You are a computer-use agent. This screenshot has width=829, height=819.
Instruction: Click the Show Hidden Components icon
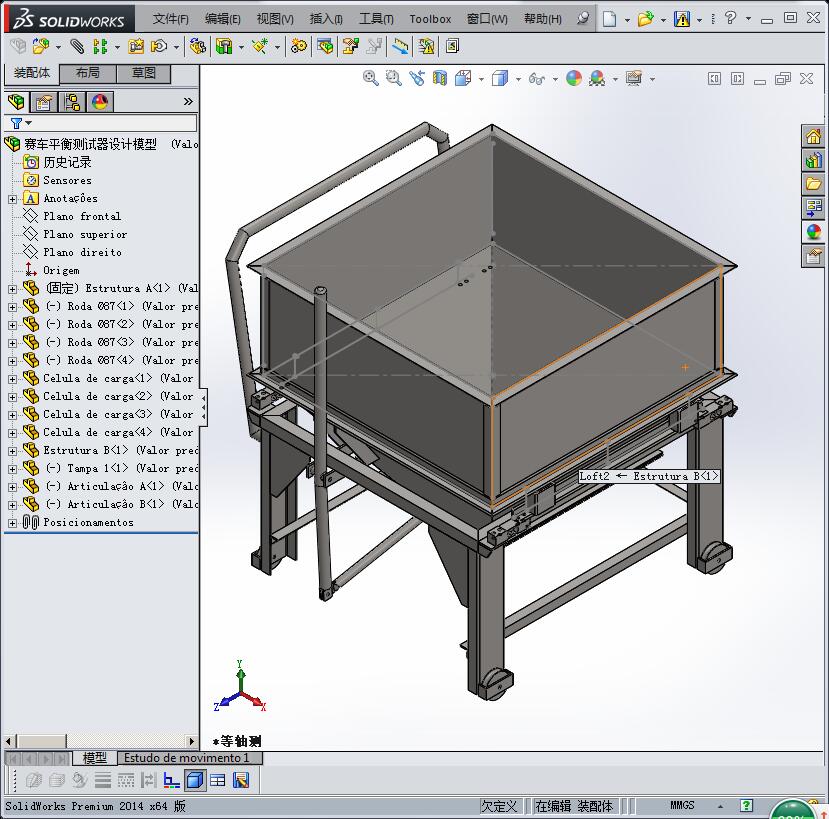point(198,47)
